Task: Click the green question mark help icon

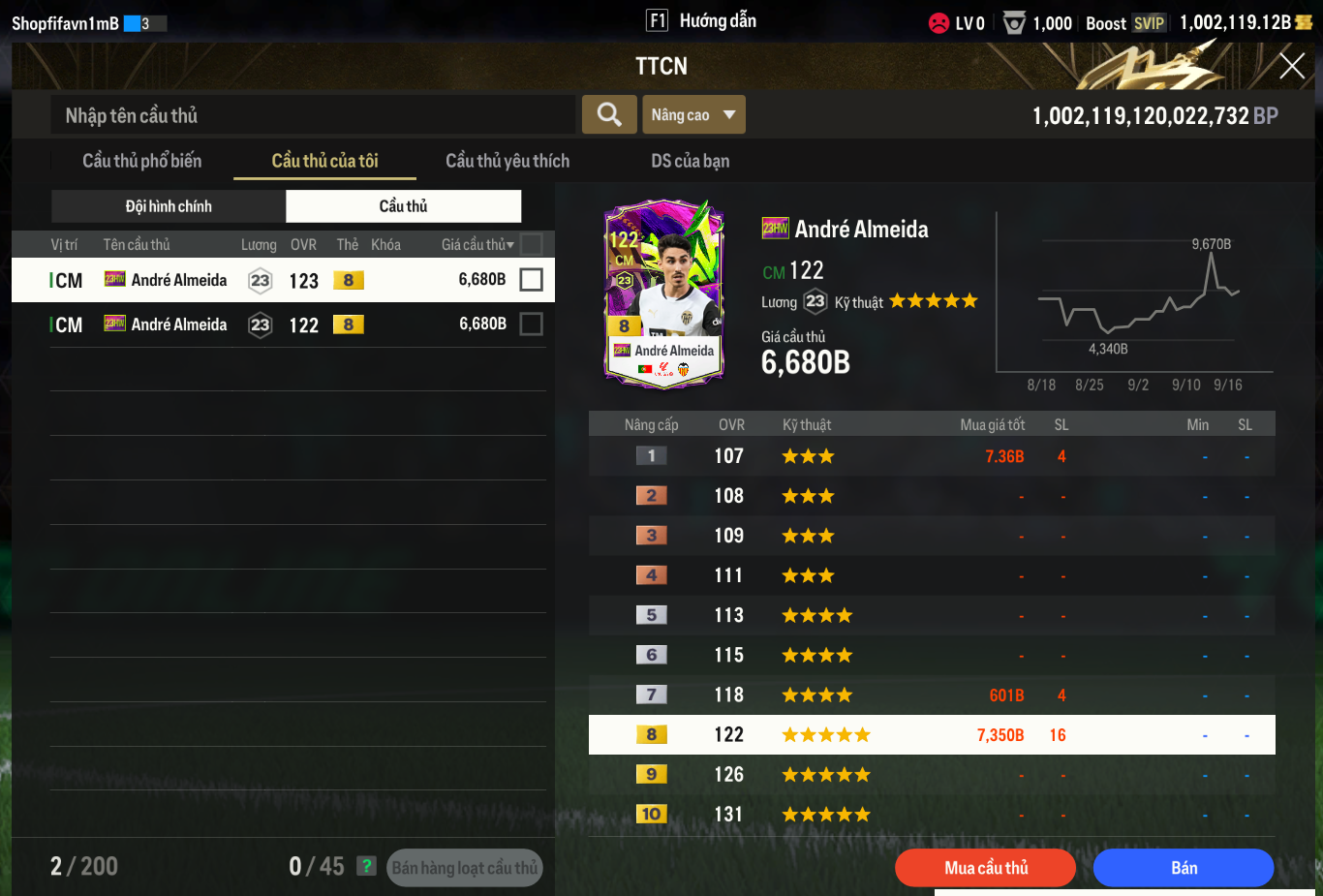Action: coord(366,866)
